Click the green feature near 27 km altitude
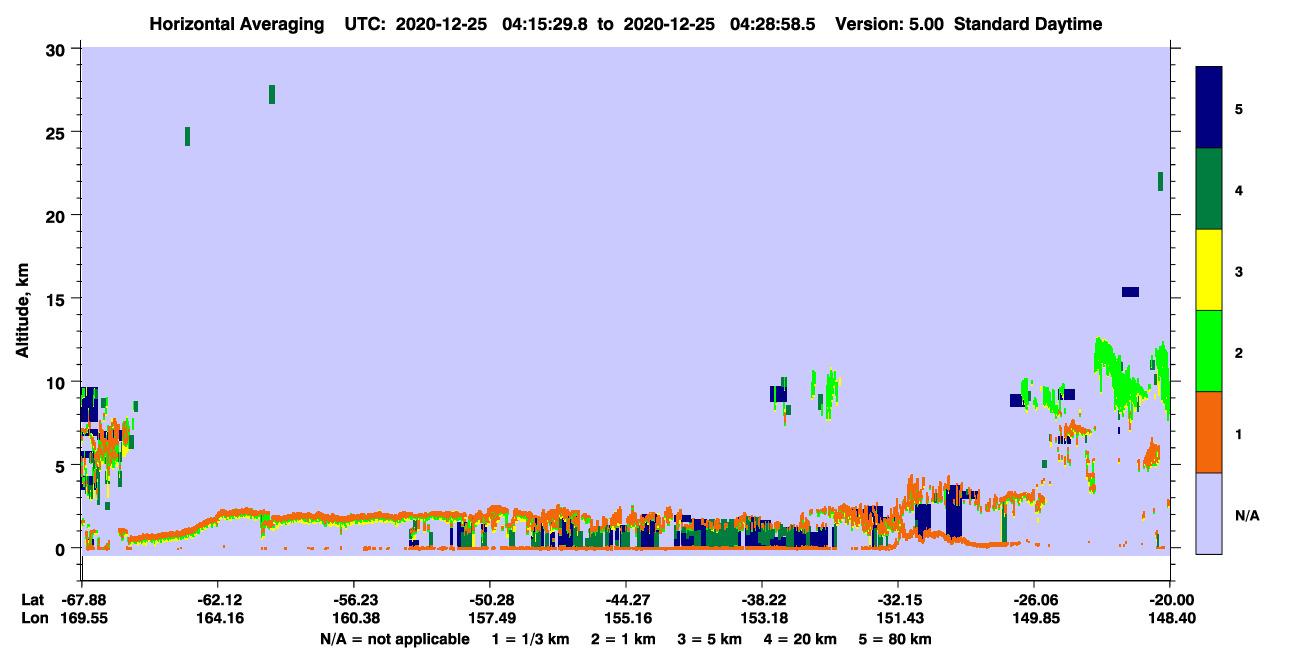Image resolution: width=1300 pixels, height=667 pixels. tap(272, 94)
